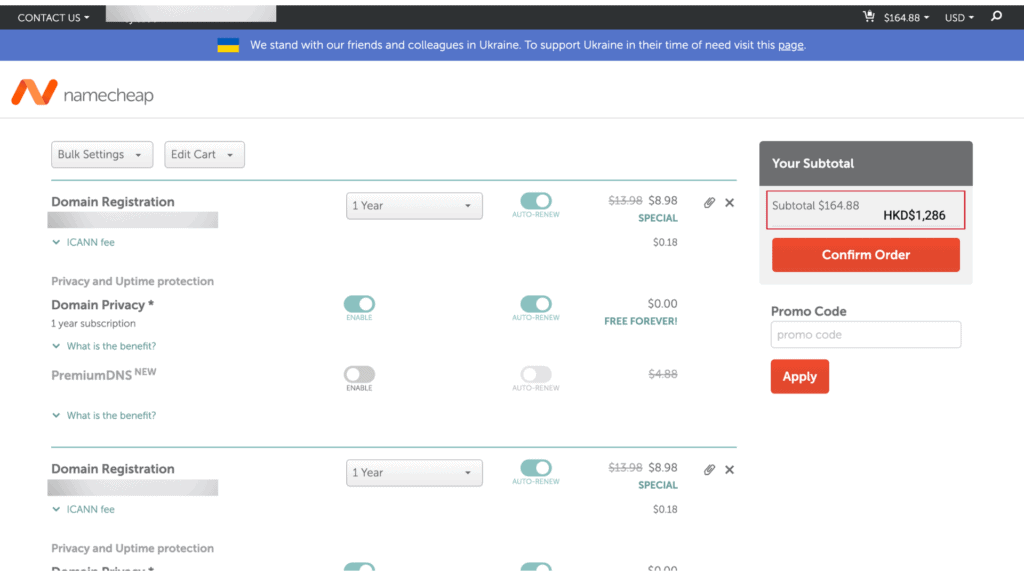Remove the second Domain Registration with X

[x=729, y=470]
